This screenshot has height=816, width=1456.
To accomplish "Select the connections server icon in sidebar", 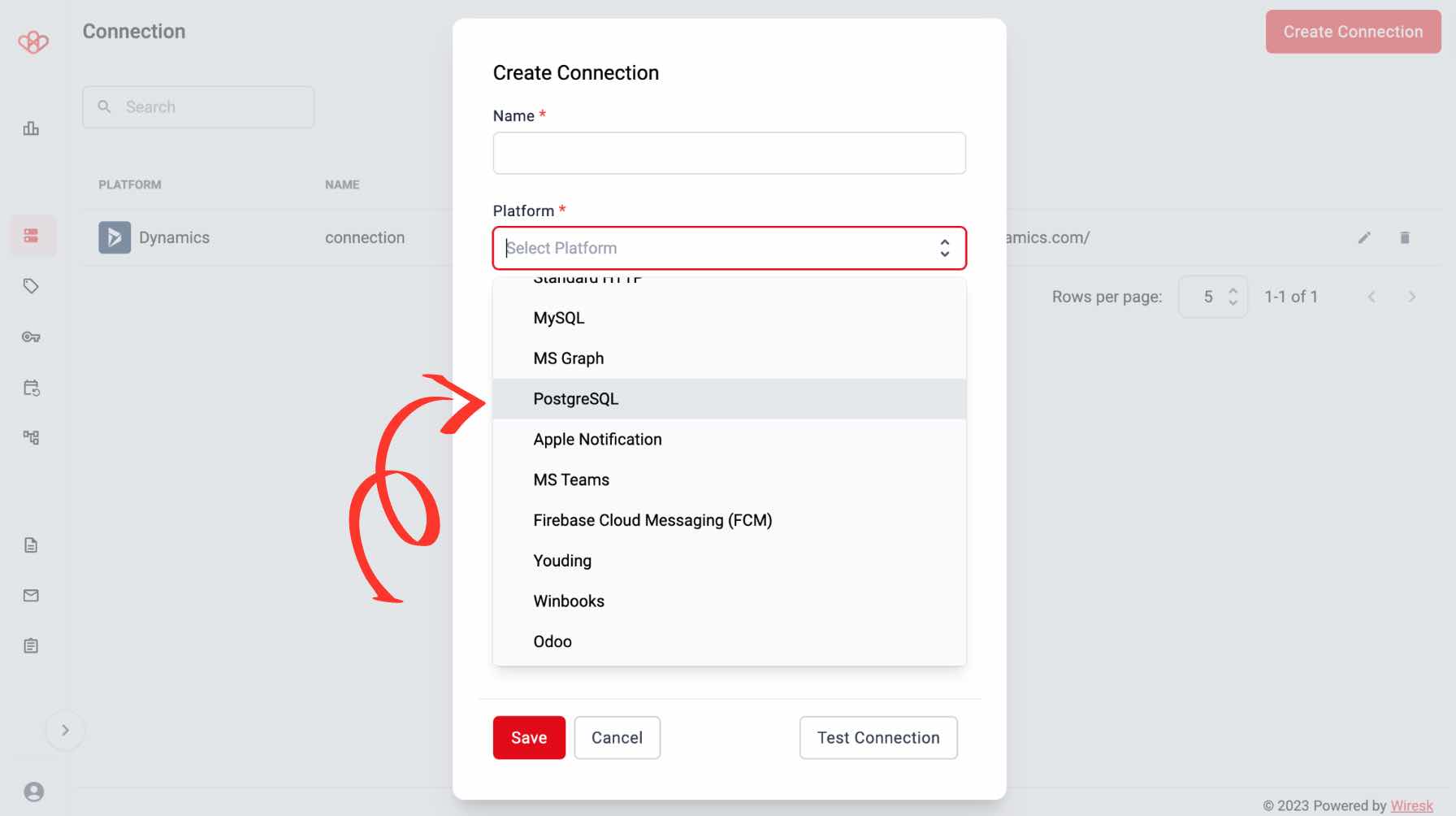I will 31,236.
